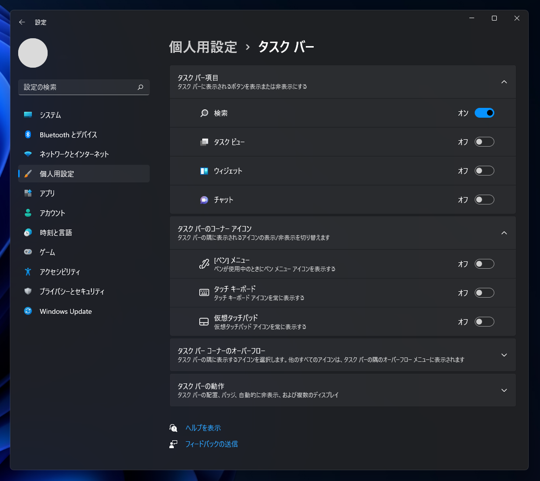540x481 pixels.
Task: Minimize the settings window
Action: coord(472,18)
